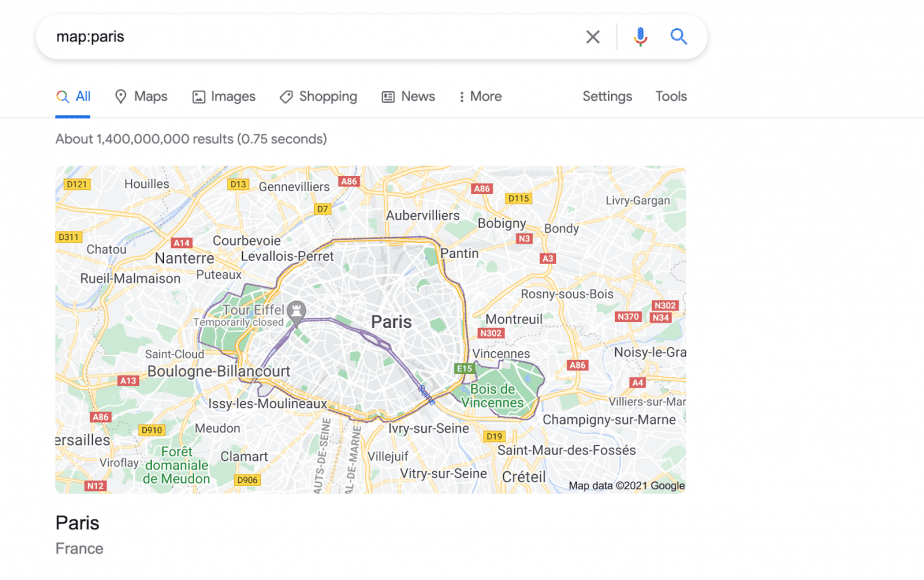The image size is (924, 580).
Task: Click the D311 road badge
Action: (69, 238)
